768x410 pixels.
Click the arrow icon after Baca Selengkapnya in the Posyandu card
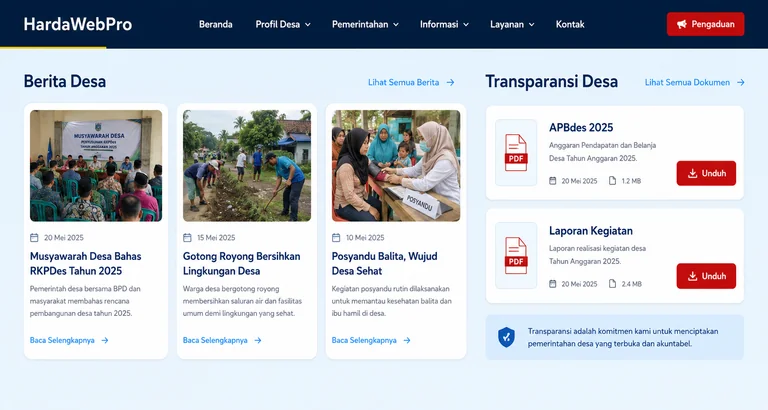pos(407,340)
